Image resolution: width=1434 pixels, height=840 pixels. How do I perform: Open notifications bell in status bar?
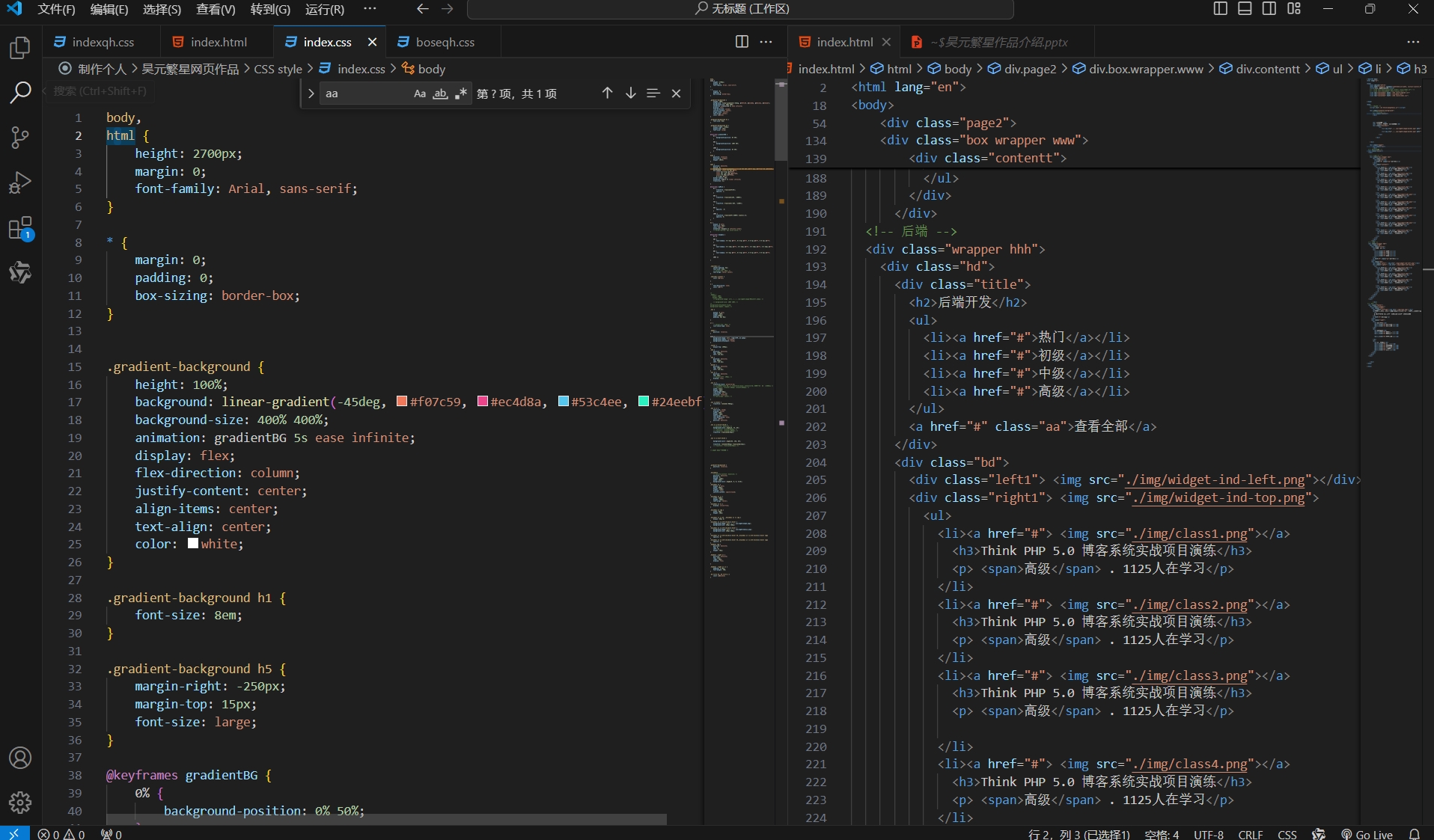tap(1414, 834)
